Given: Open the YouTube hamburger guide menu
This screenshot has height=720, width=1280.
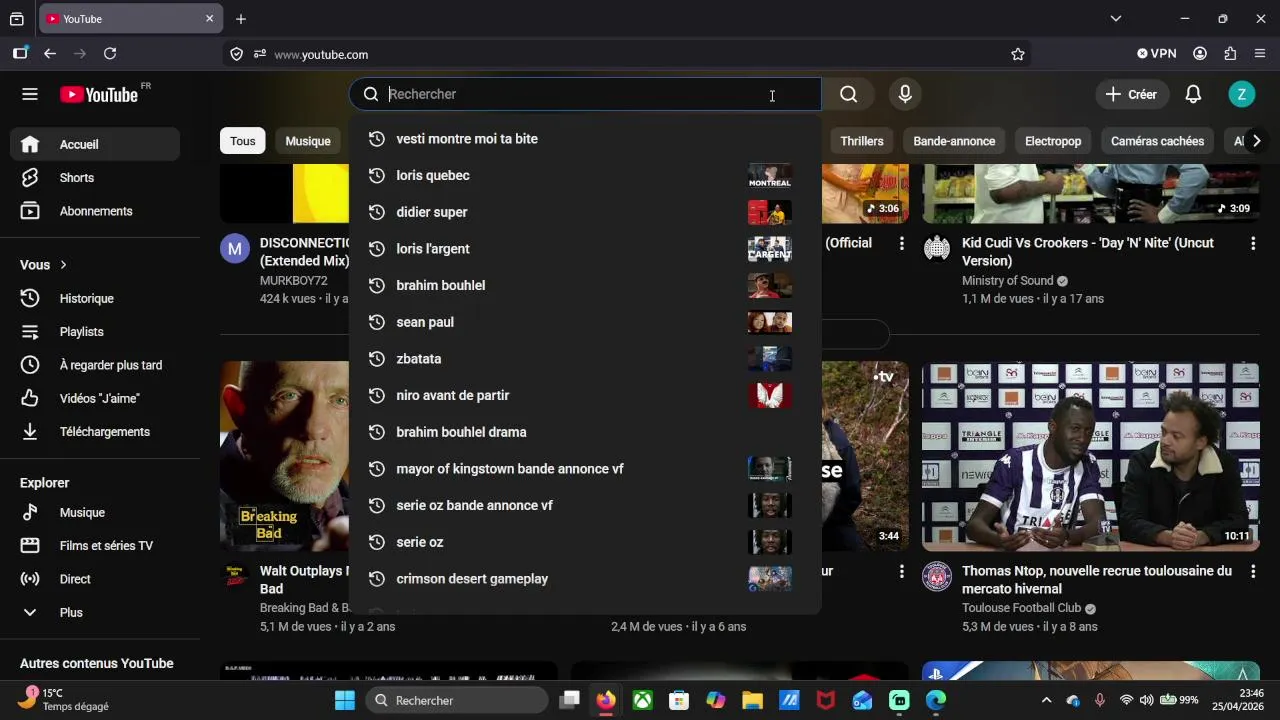Looking at the screenshot, I should pos(30,94).
